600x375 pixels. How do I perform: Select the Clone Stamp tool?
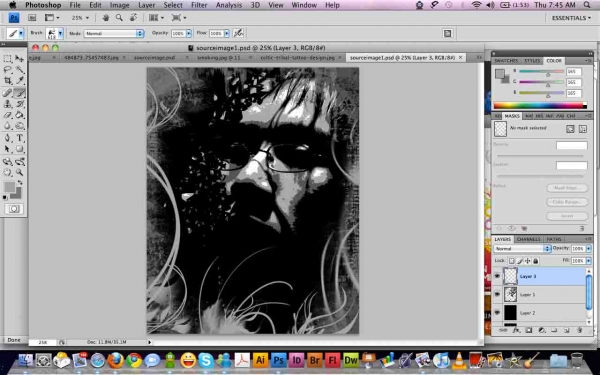[8, 104]
